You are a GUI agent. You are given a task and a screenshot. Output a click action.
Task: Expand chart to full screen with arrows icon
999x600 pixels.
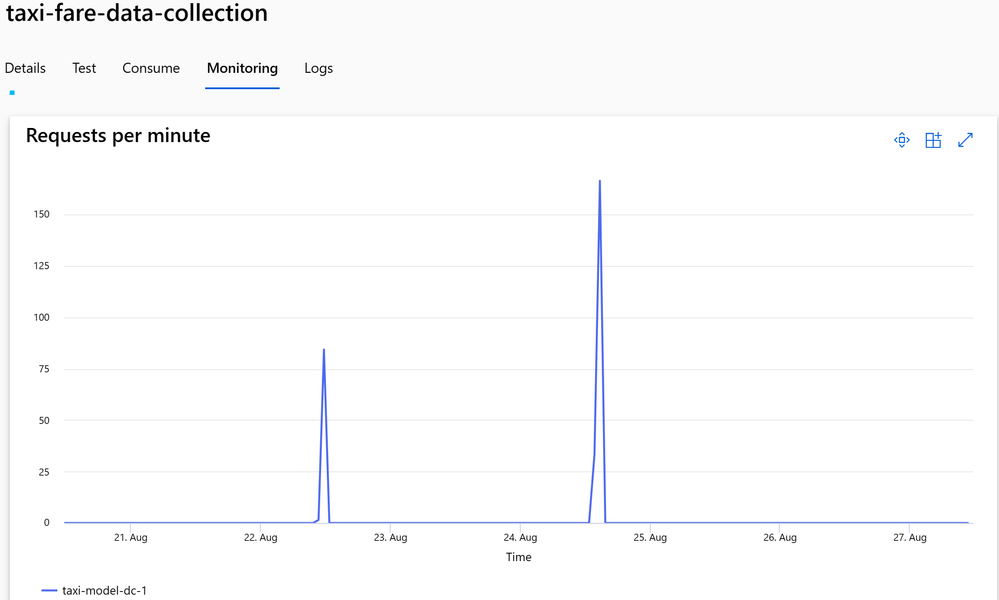tap(965, 141)
